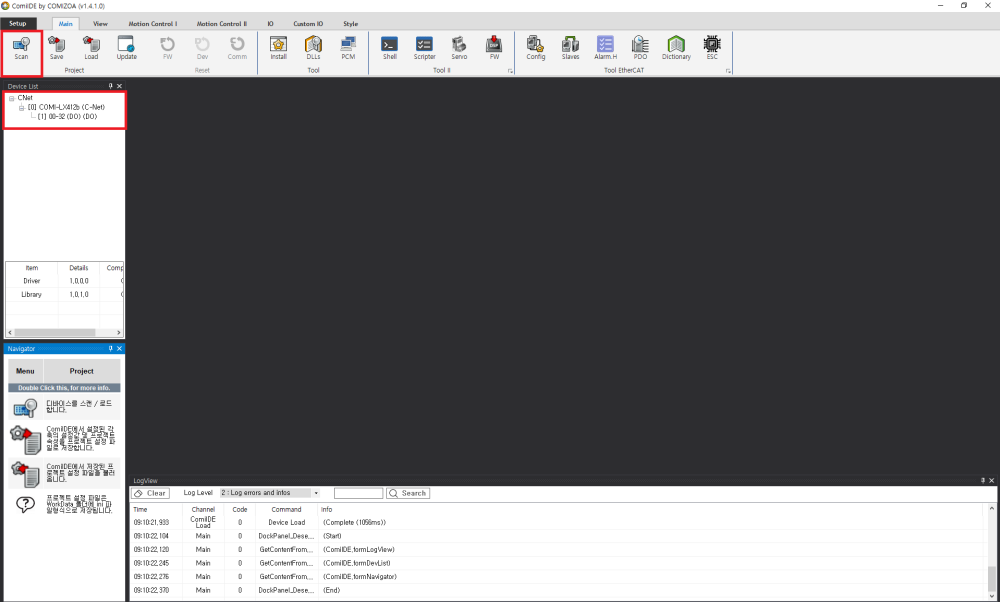
Task: Toggle pin on Navigator panel
Action: 111,349
